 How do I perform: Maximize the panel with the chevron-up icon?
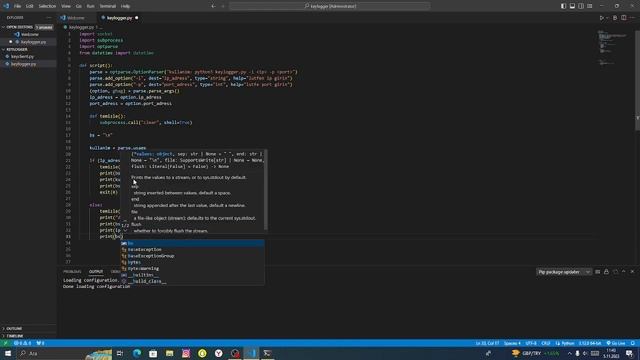624,272
